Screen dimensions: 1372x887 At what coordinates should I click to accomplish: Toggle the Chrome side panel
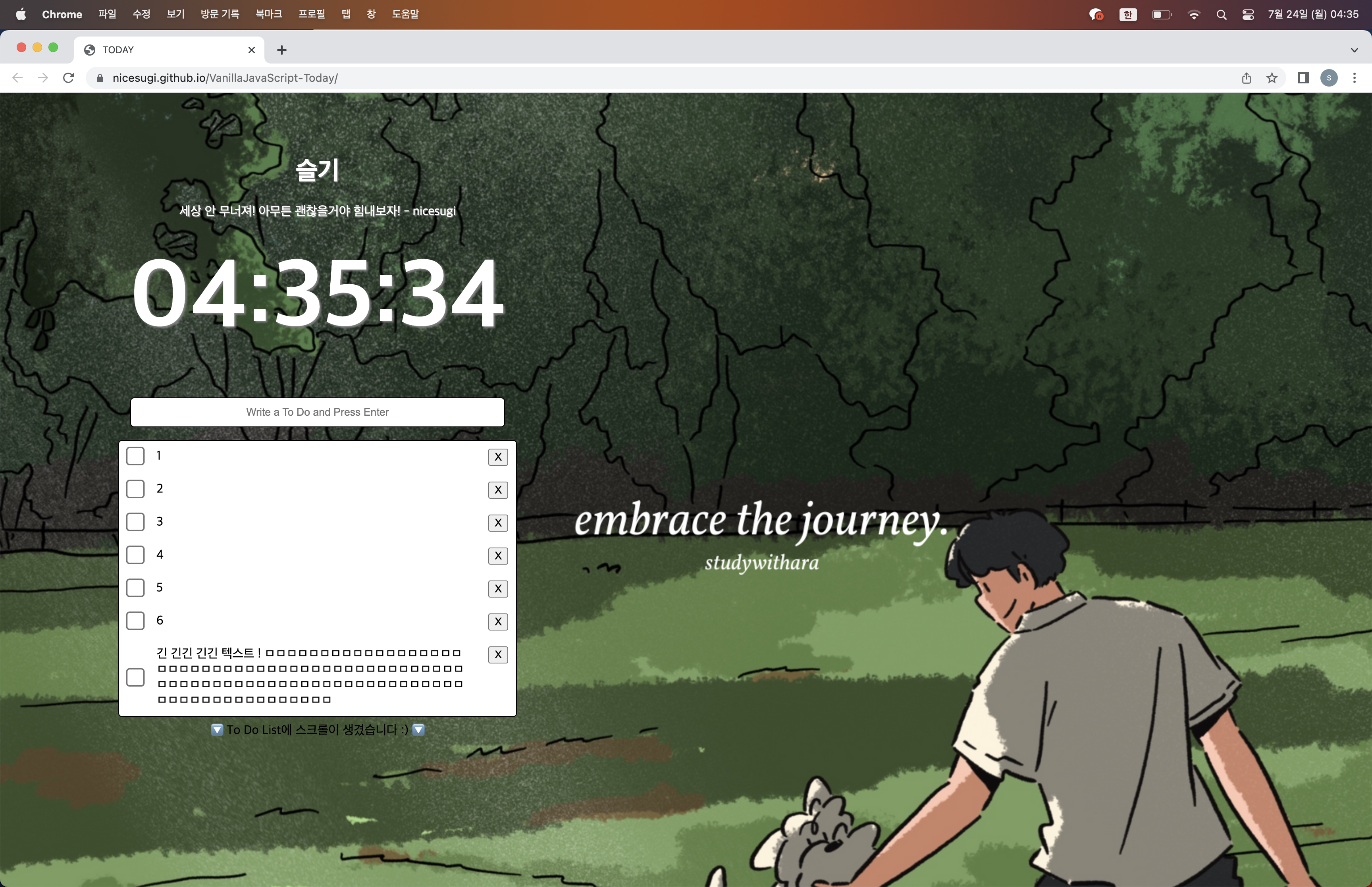pyautogui.click(x=1303, y=78)
